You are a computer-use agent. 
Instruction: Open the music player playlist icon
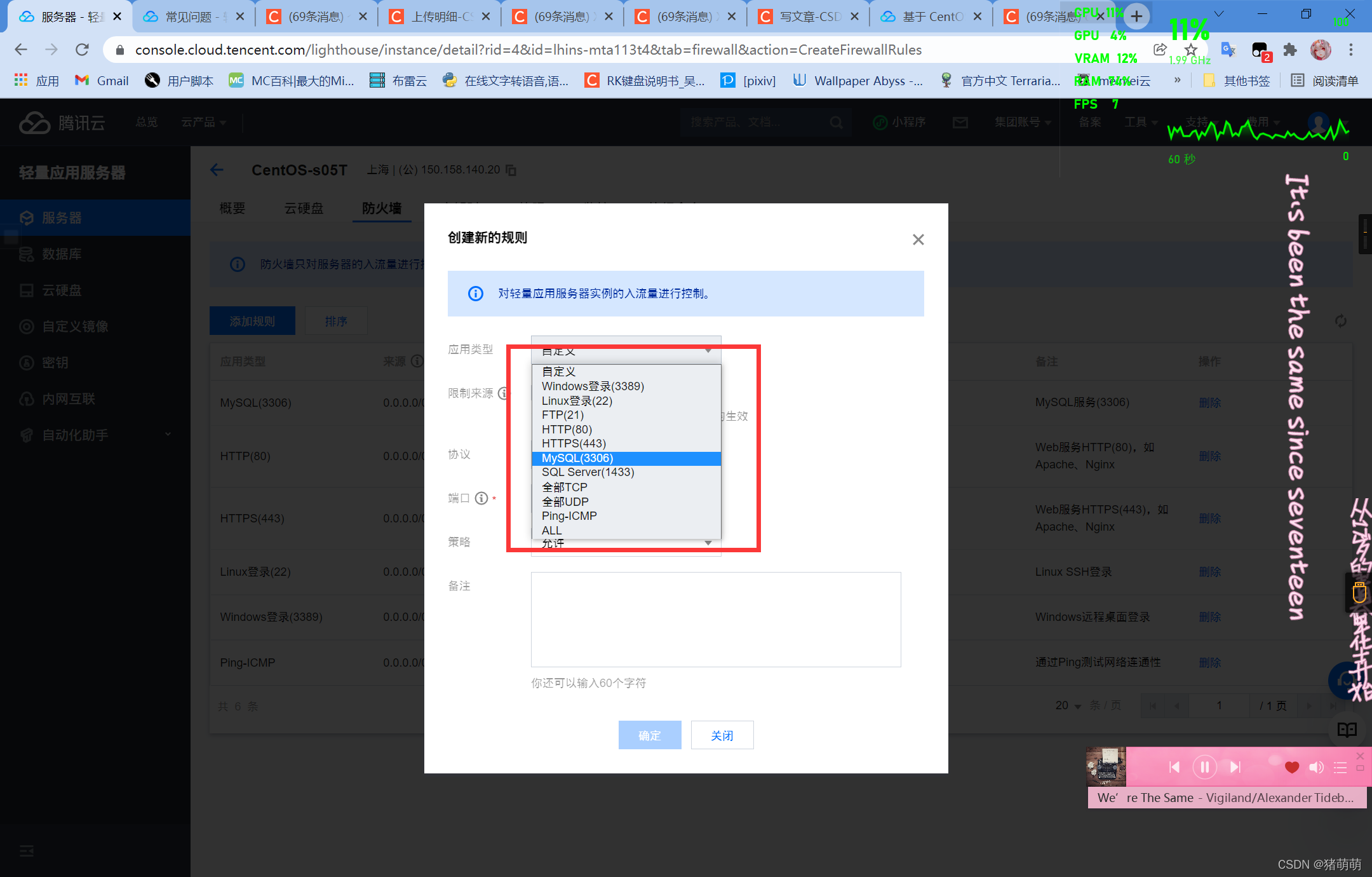pos(1340,767)
